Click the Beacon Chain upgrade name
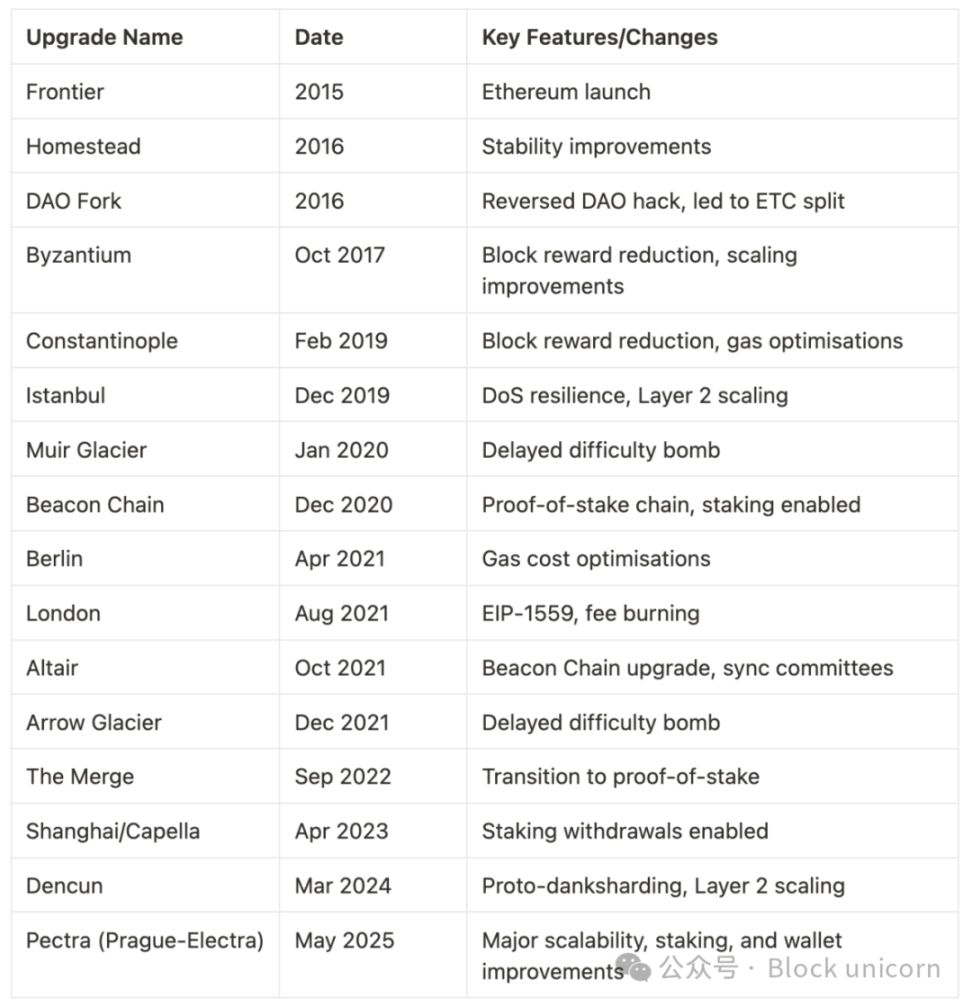Image resolution: width=972 pixels, height=1007 pixels. (95, 505)
